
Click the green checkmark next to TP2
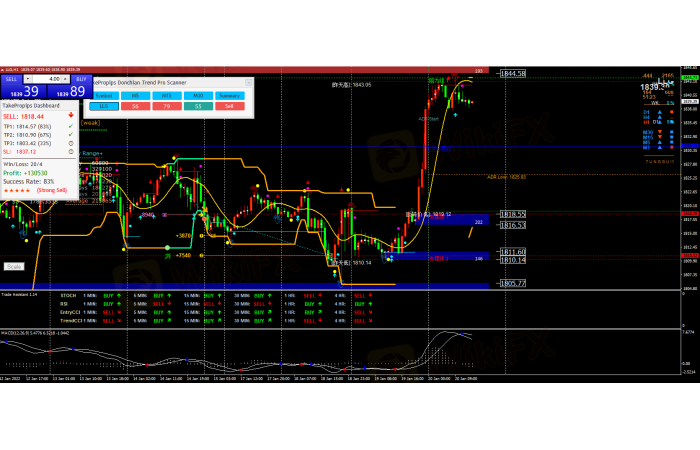pos(70,135)
